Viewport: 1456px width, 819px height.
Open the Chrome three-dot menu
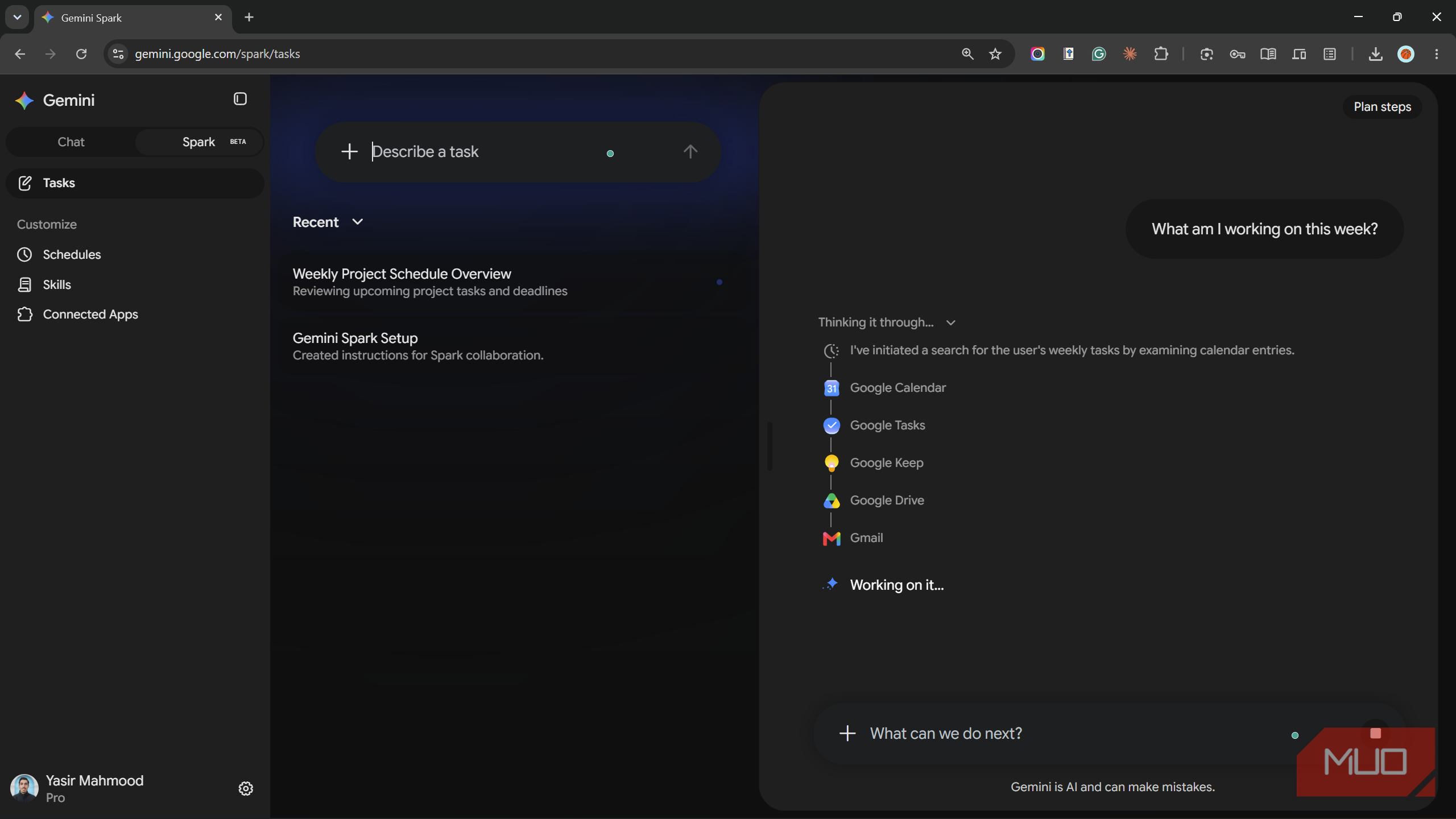(1437, 54)
